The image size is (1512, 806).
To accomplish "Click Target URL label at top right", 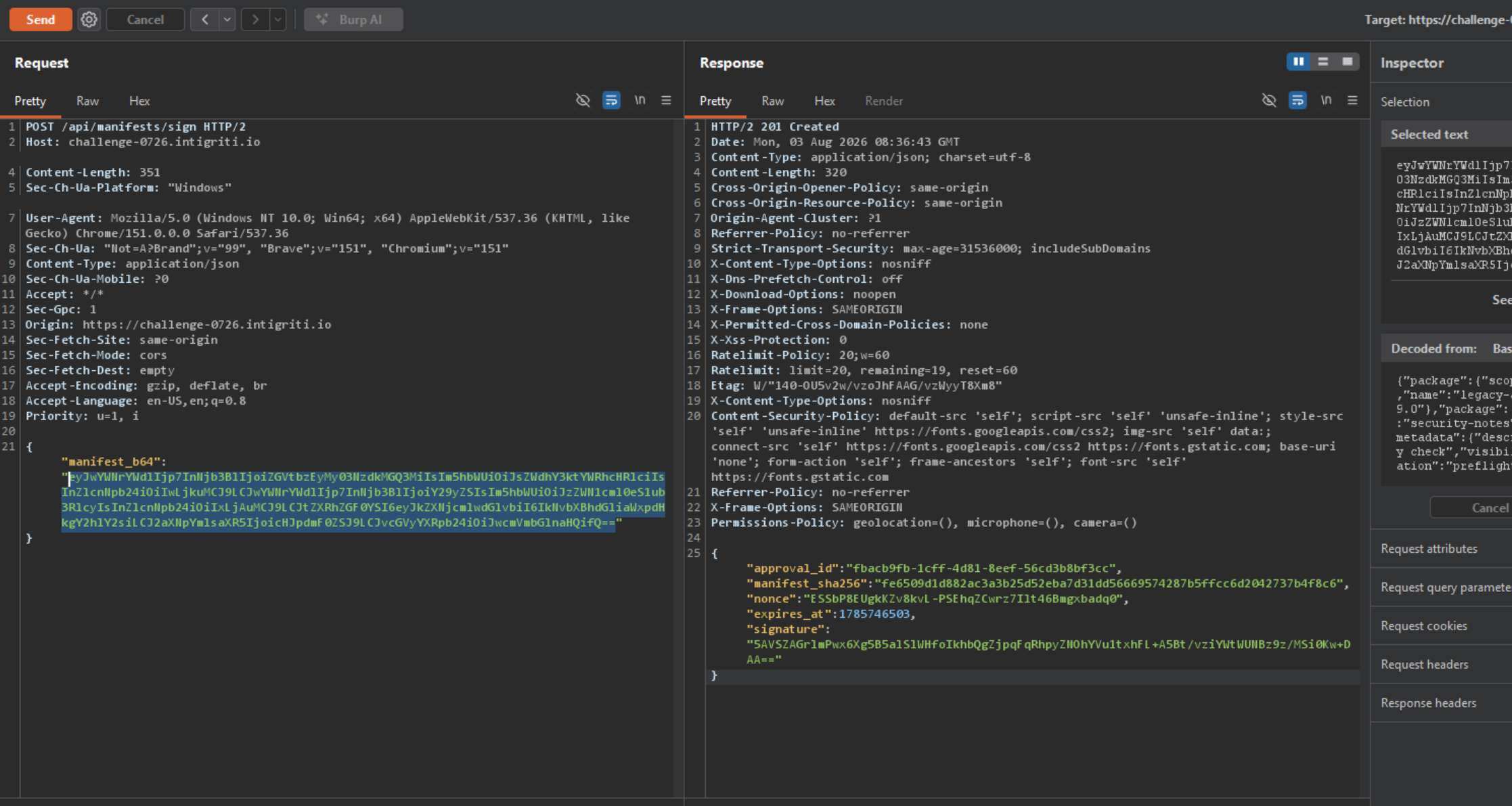I will click(x=1438, y=20).
